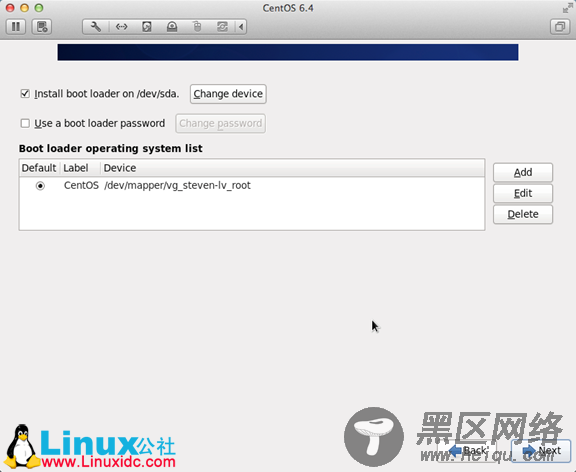Click the hard disk device icon

147,27
